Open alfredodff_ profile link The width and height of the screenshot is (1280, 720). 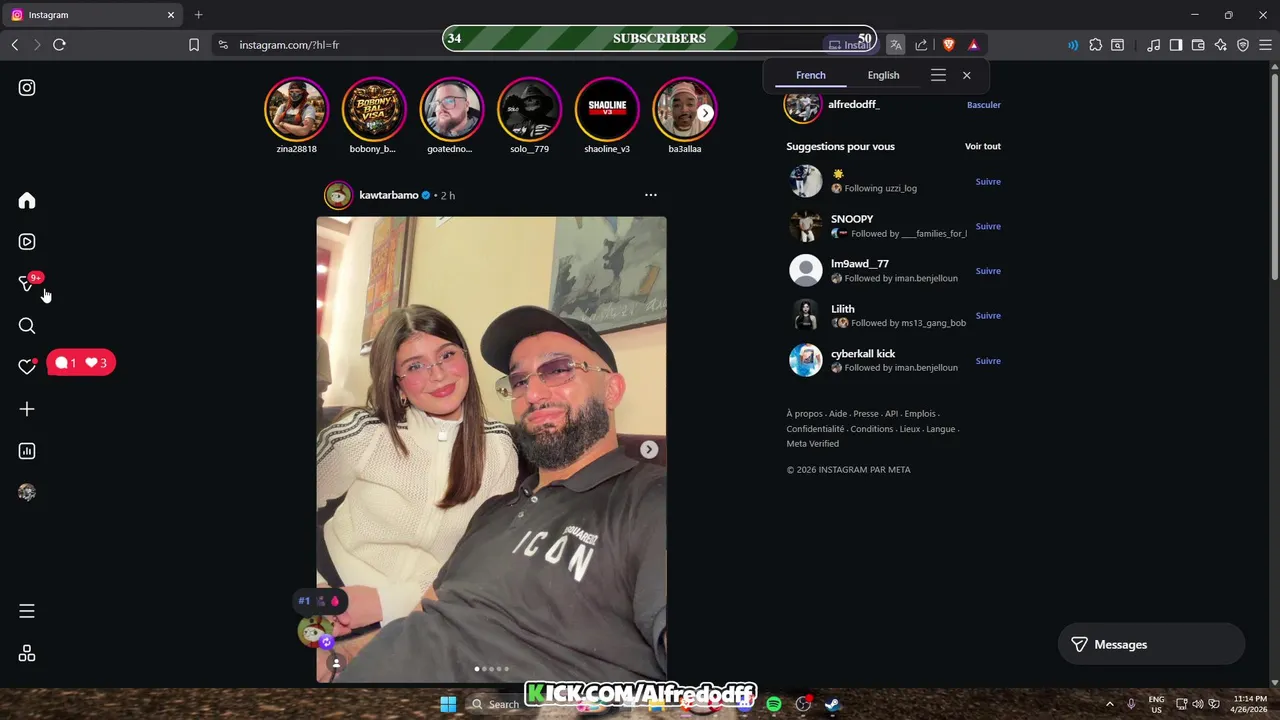(854, 104)
